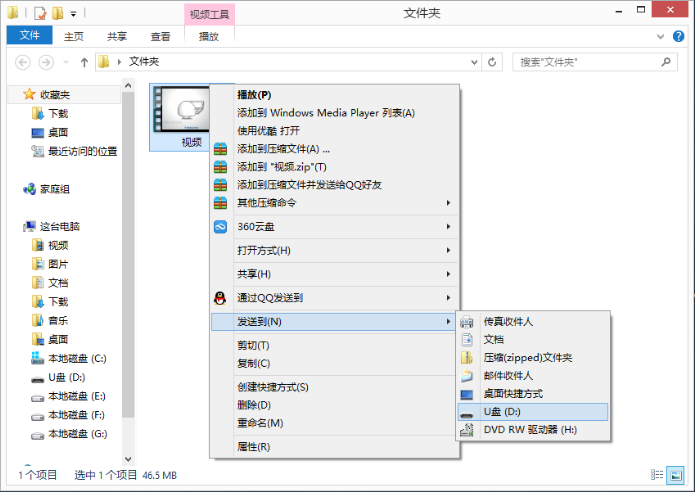Screen dimensions: 695x492
Task: Click the new folder icon in the title bar
Action: click(58, 13)
